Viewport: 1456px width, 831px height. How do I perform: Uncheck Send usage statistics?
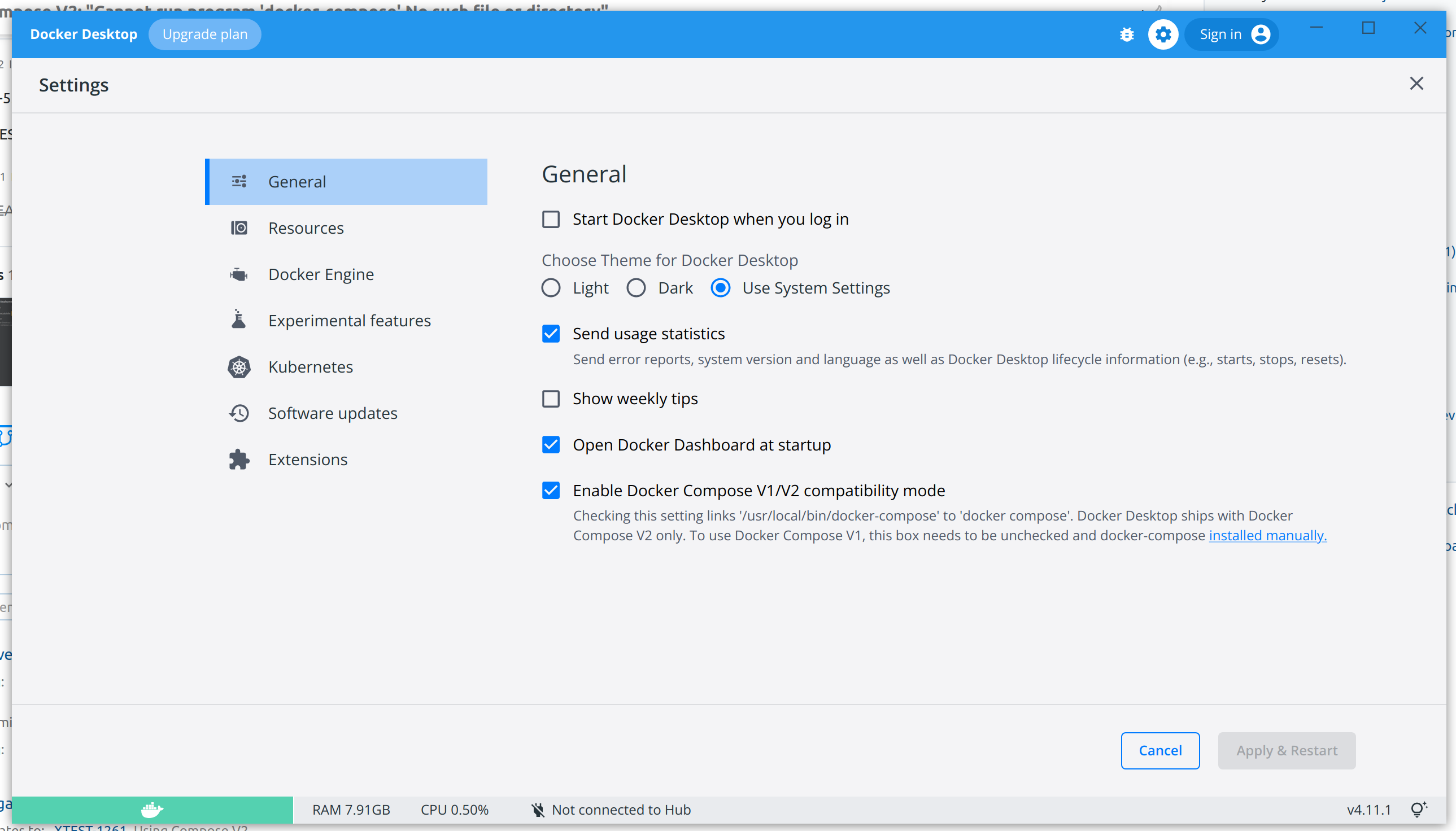[551, 334]
